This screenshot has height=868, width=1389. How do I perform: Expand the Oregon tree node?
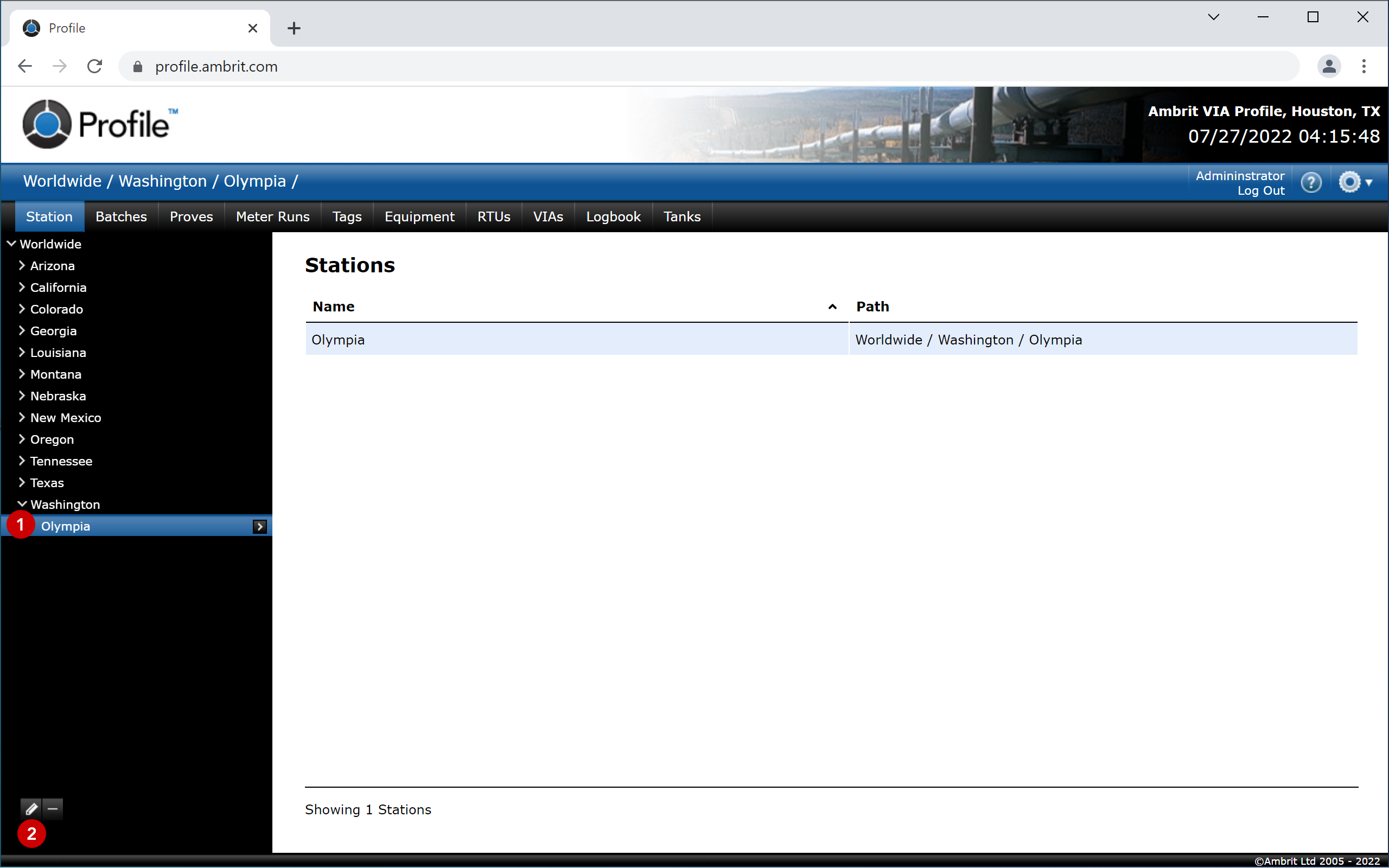22,439
